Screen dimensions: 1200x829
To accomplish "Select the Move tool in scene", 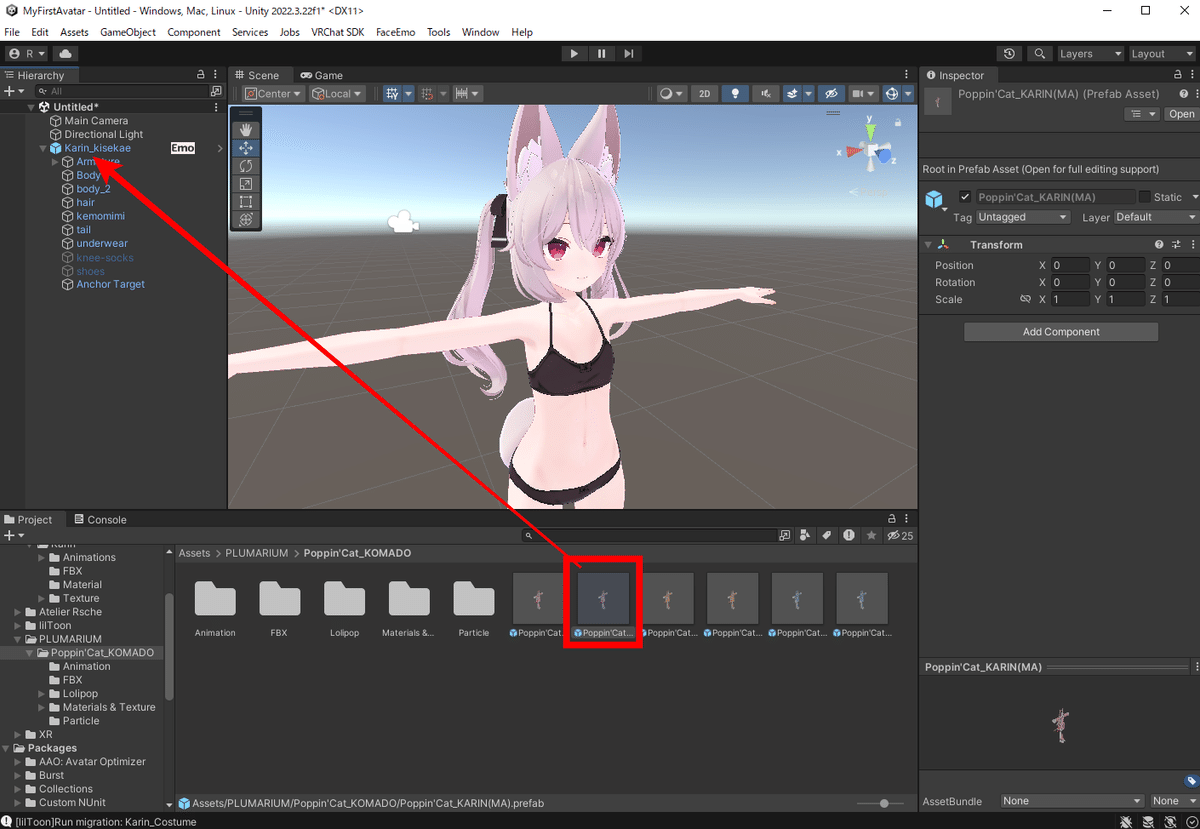I will pyautogui.click(x=246, y=148).
